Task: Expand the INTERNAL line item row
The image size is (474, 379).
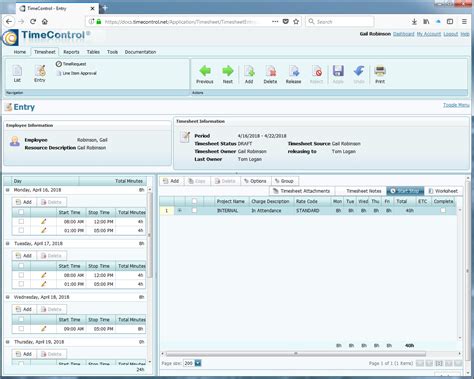Action: [179, 210]
